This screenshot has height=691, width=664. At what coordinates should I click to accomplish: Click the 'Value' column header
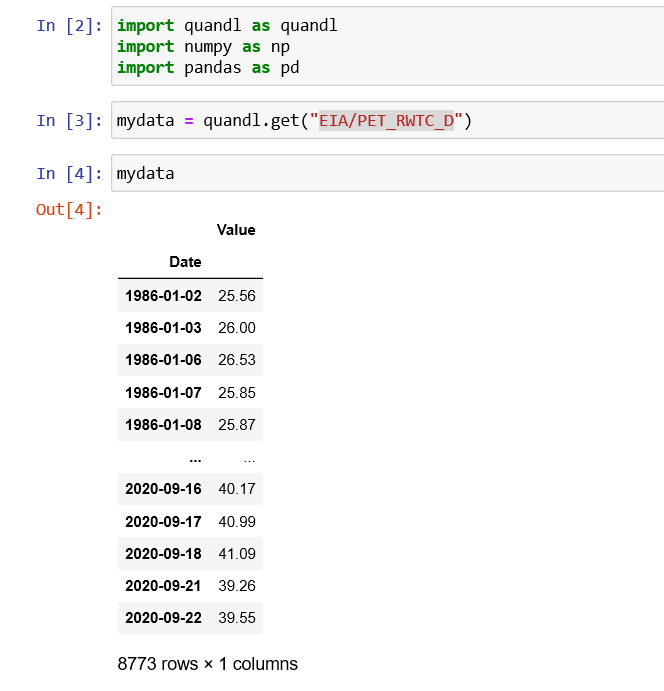coord(236,230)
